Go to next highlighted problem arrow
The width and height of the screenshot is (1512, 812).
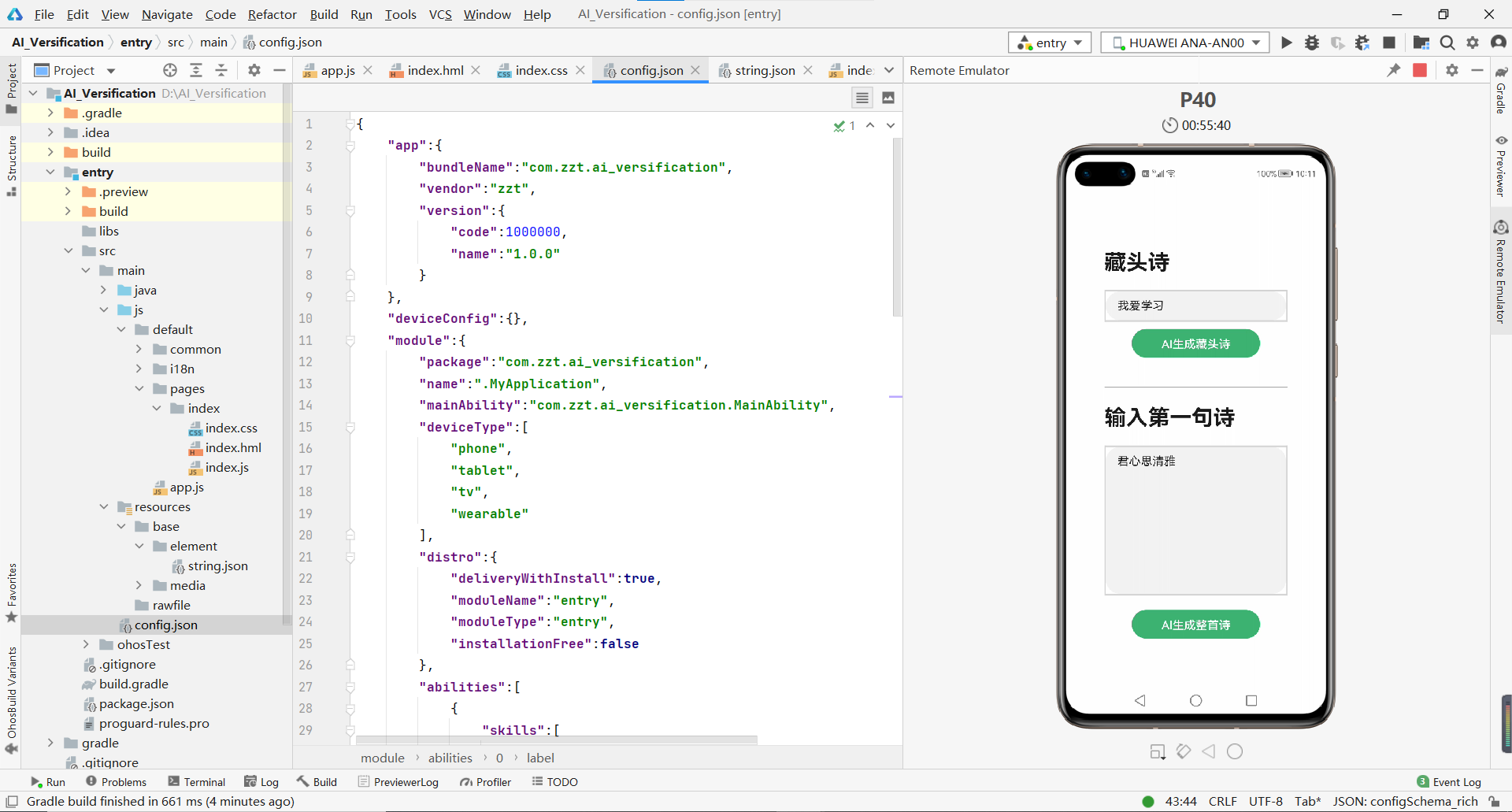click(x=891, y=125)
